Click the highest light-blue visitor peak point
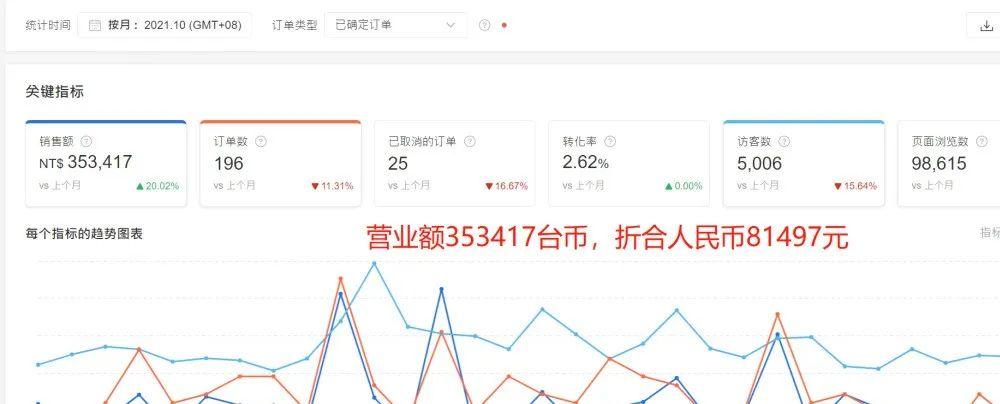Image resolution: width=1000 pixels, height=404 pixels. click(374, 264)
